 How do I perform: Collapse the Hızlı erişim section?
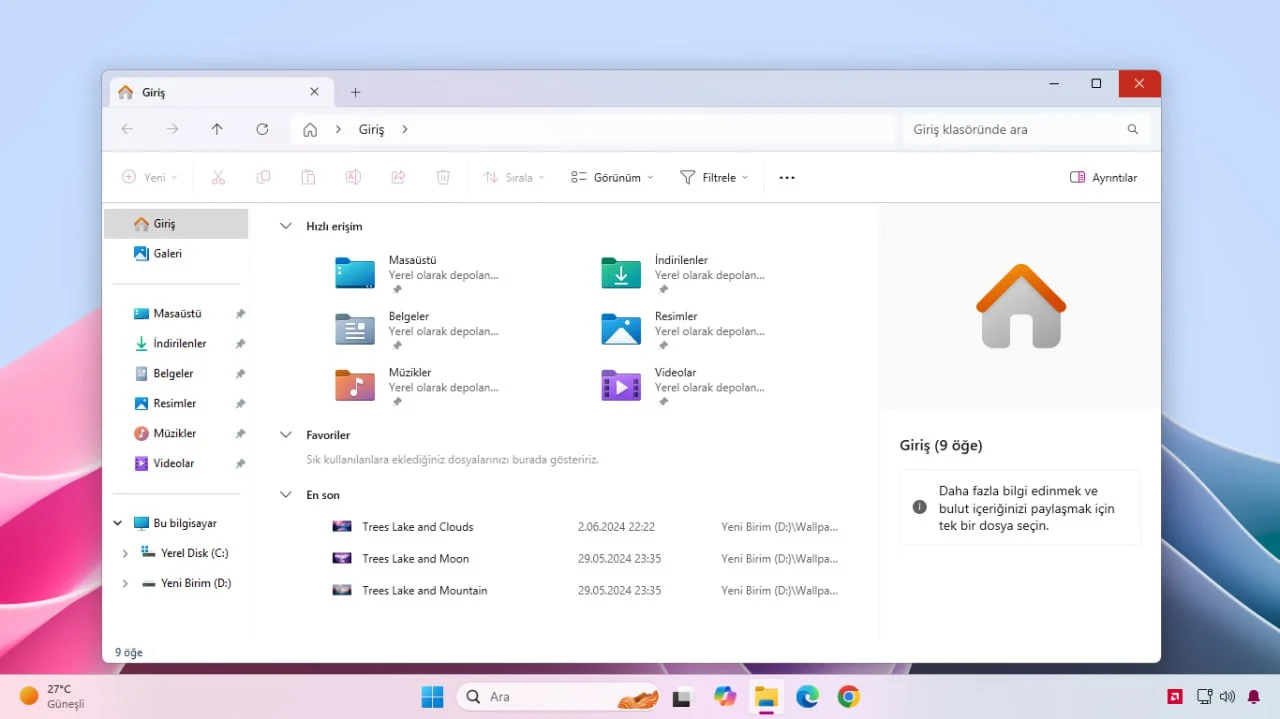[286, 227]
